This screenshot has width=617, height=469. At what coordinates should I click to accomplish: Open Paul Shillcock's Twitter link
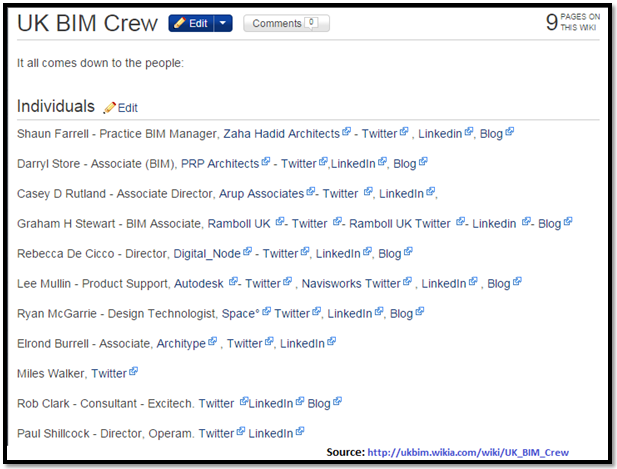click(x=216, y=433)
